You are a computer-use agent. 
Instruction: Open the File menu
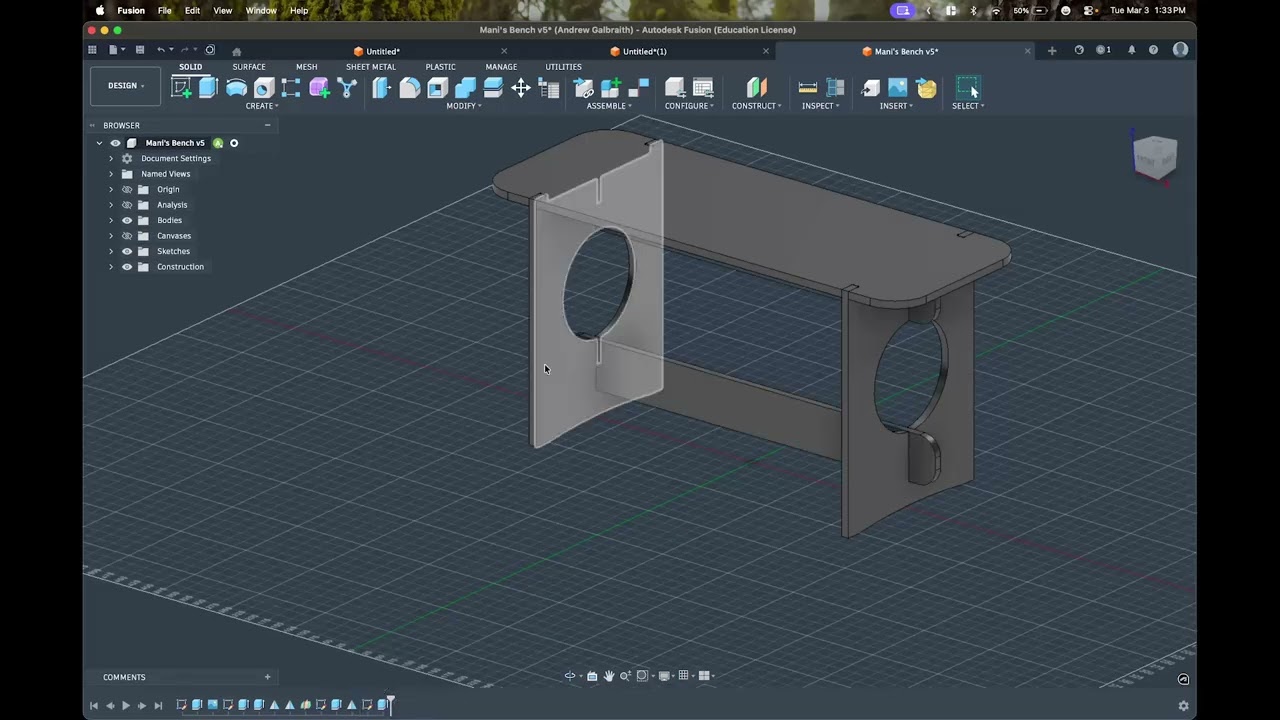(164, 10)
